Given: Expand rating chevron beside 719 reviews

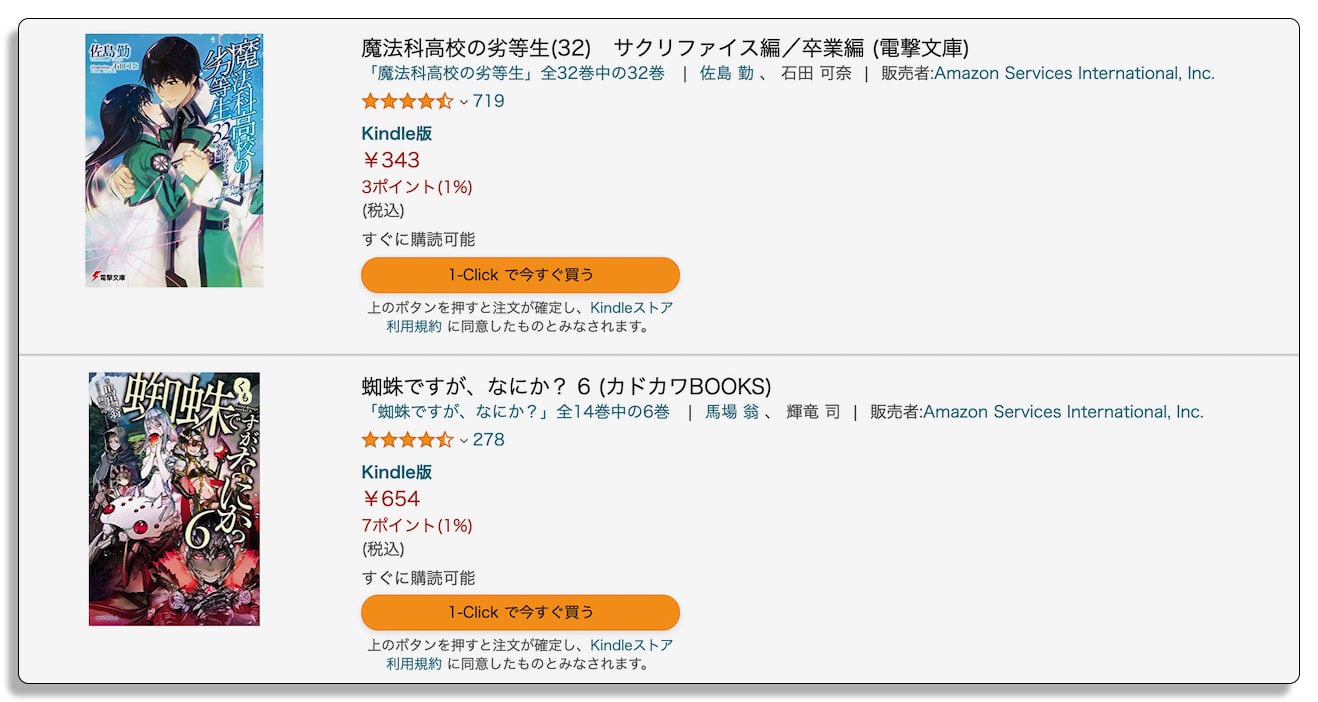Looking at the screenshot, I should 464,102.
